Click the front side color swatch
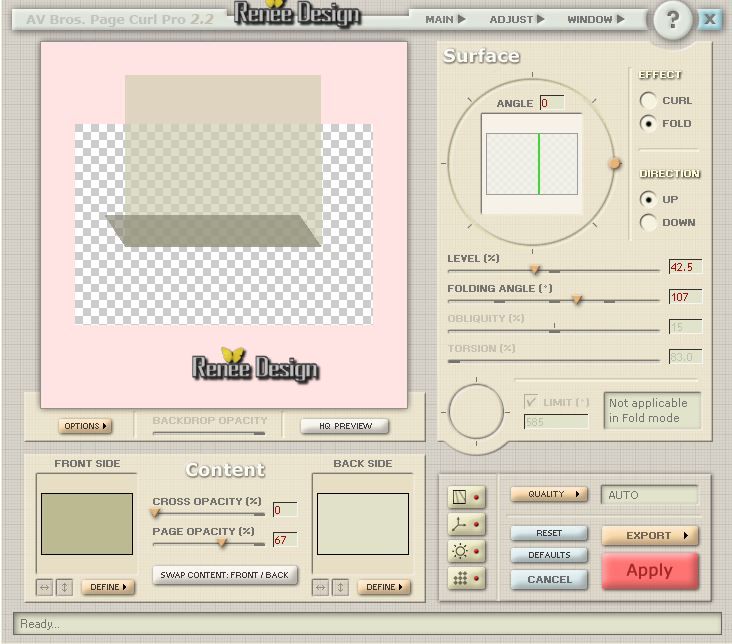This screenshot has height=644, width=732. tap(87, 524)
